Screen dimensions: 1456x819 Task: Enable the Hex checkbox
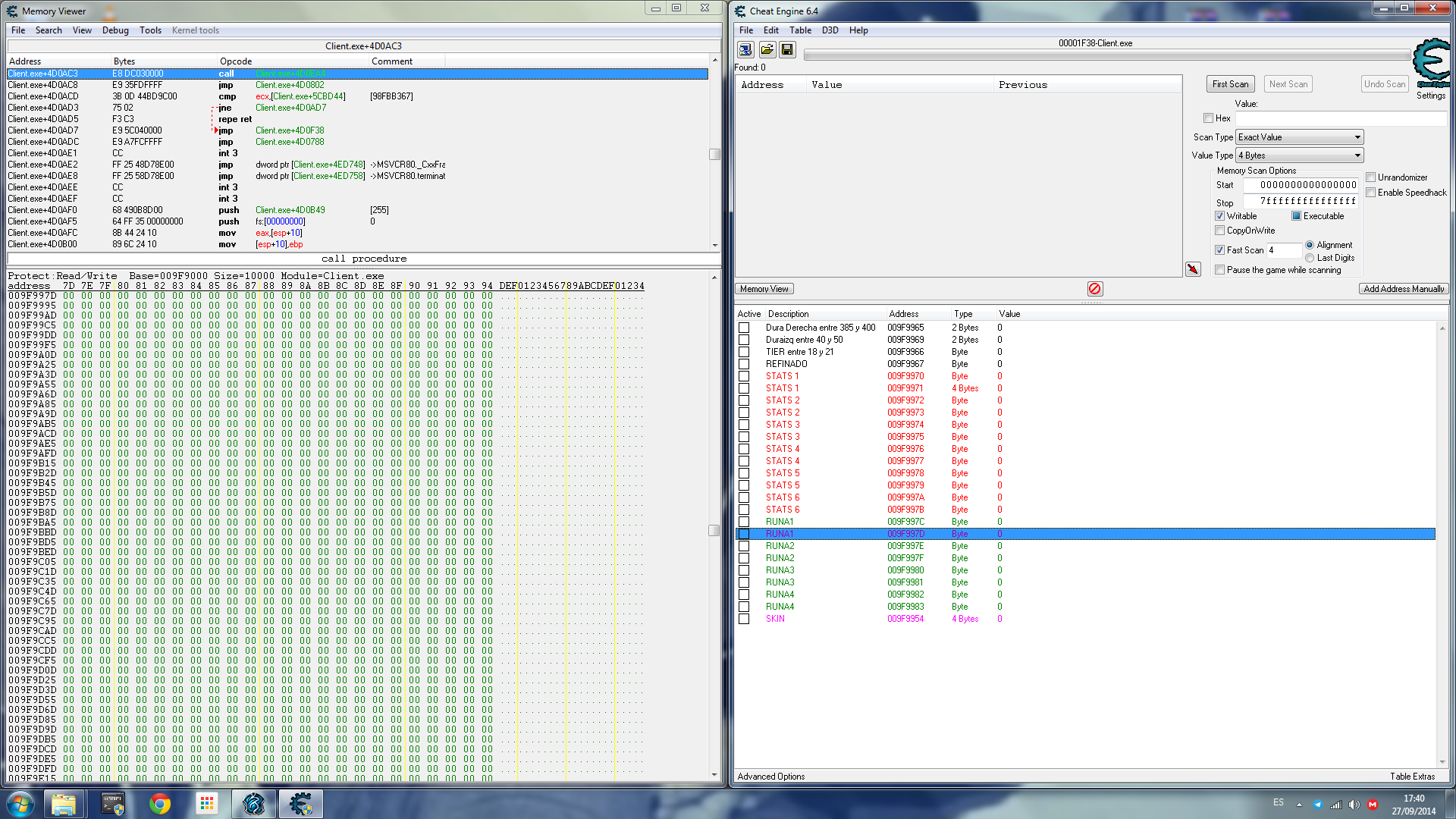1208,118
